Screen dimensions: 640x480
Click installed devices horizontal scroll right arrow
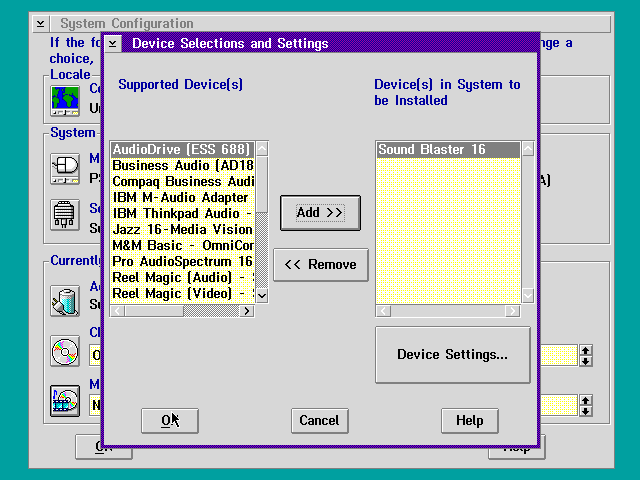pos(512,311)
